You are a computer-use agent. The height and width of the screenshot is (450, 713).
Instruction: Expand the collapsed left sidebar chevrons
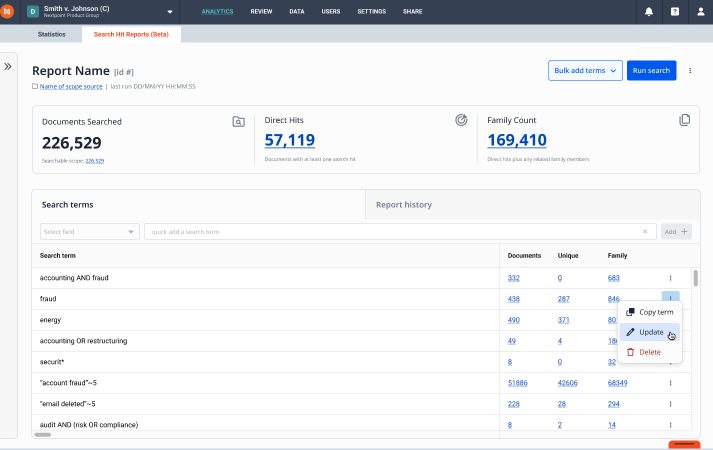[8, 67]
